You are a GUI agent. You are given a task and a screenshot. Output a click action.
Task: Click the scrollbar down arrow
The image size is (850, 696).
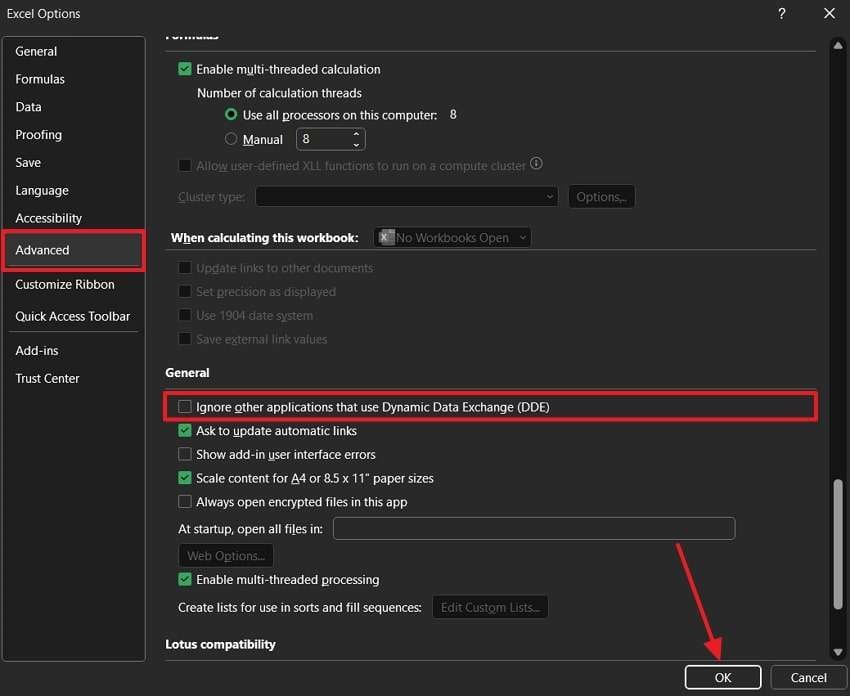(838, 652)
